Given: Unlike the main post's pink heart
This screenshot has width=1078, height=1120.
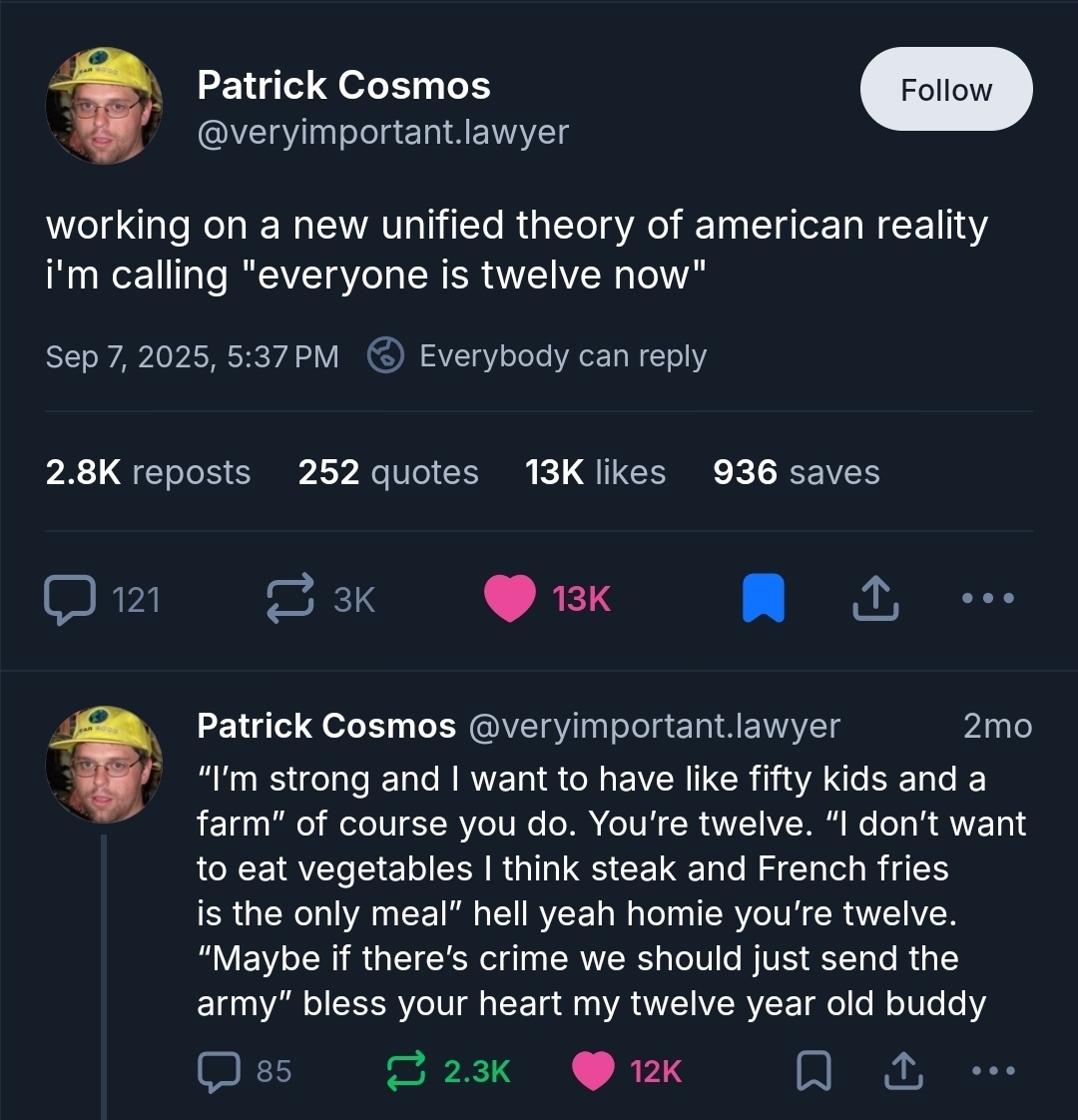Looking at the screenshot, I should [510, 599].
